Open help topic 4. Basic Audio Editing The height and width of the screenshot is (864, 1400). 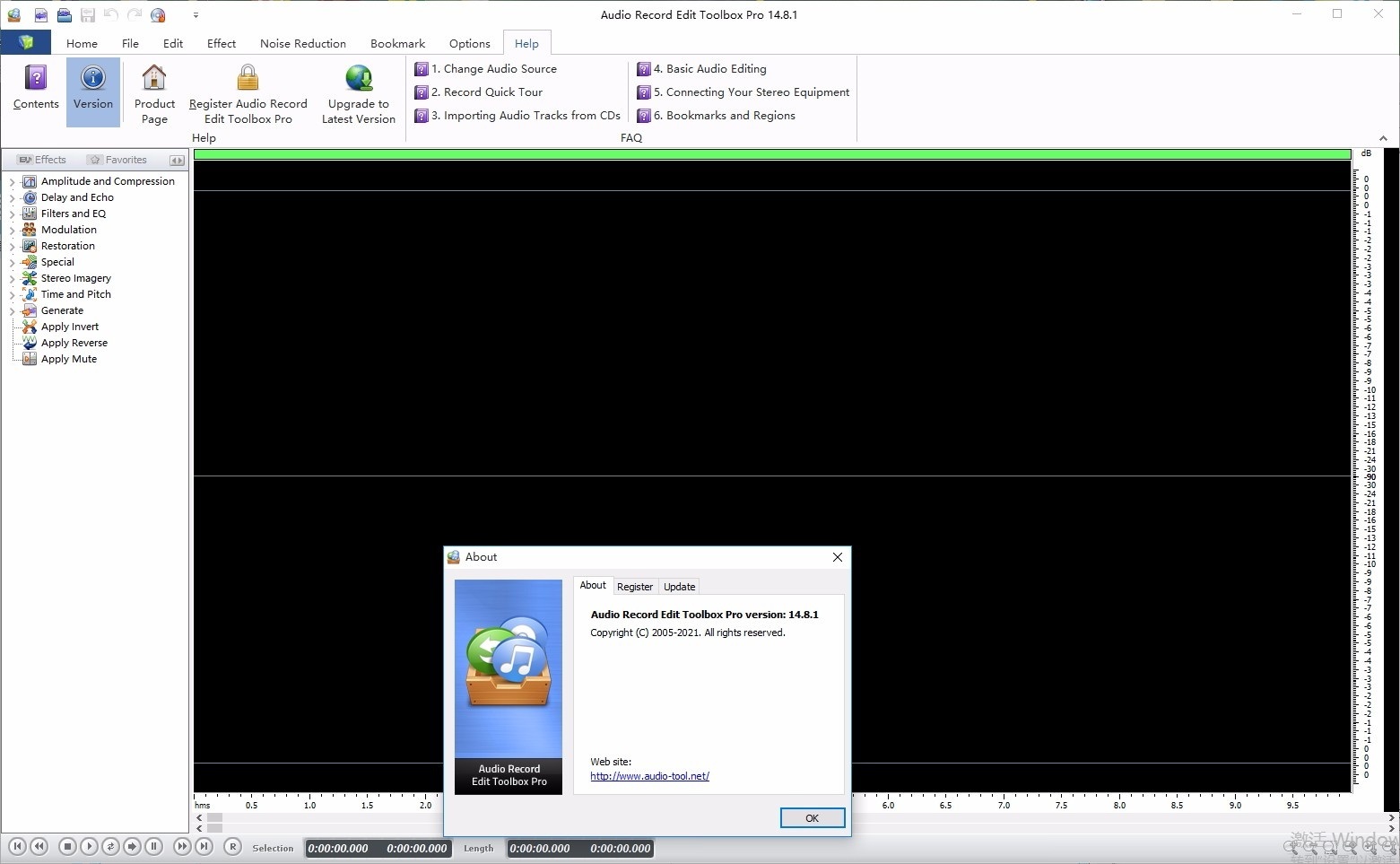pos(701,68)
